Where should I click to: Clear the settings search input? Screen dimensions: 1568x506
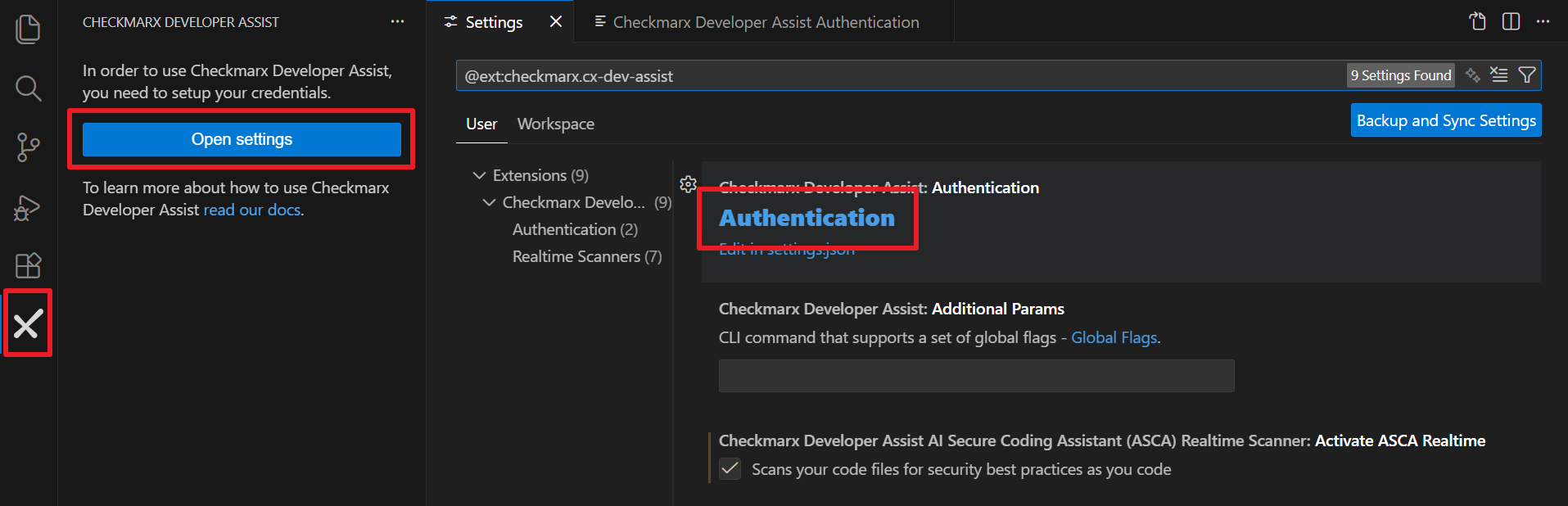click(1498, 75)
